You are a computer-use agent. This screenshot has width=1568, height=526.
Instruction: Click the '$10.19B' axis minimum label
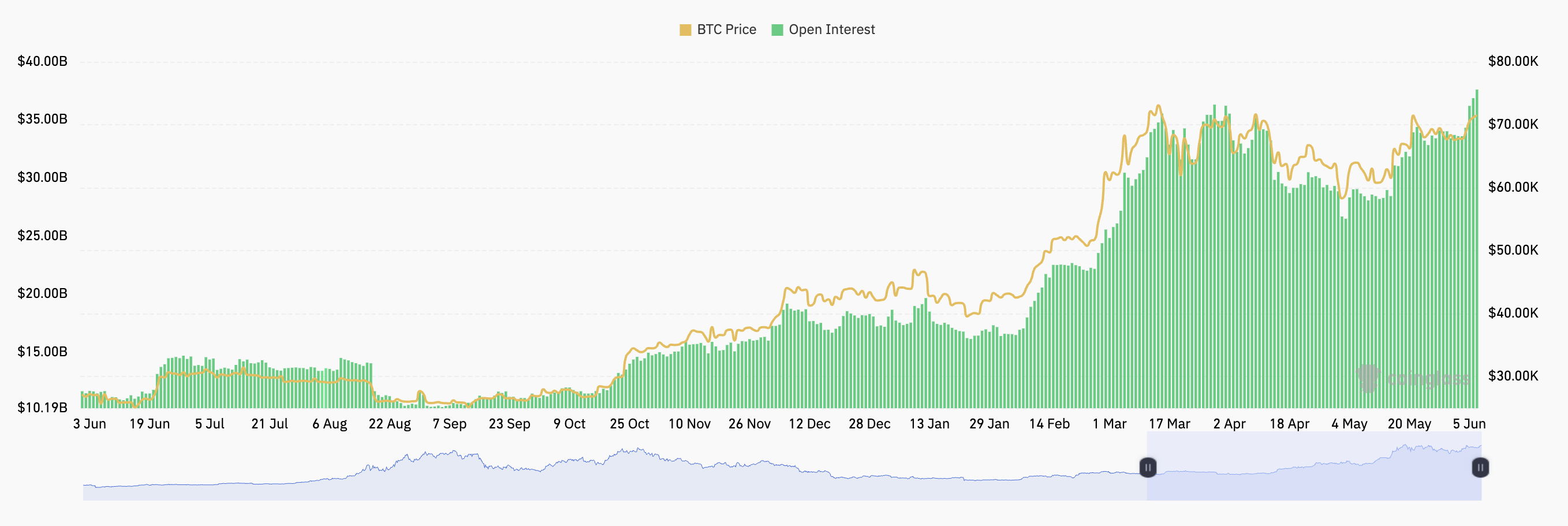point(42,407)
